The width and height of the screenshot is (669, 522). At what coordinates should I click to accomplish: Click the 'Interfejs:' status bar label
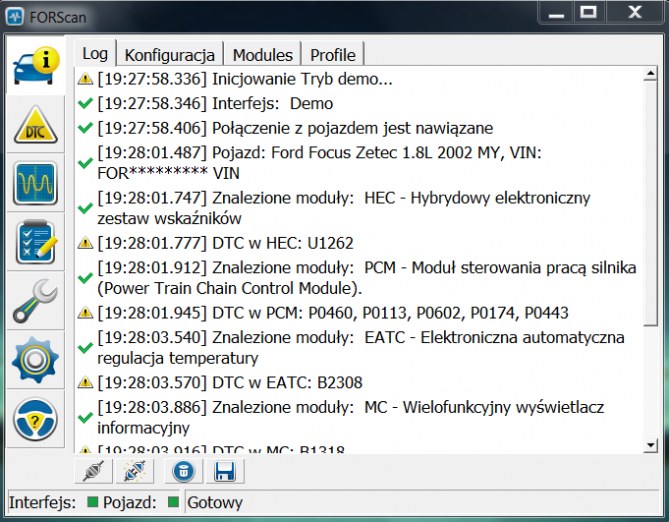click(x=42, y=502)
